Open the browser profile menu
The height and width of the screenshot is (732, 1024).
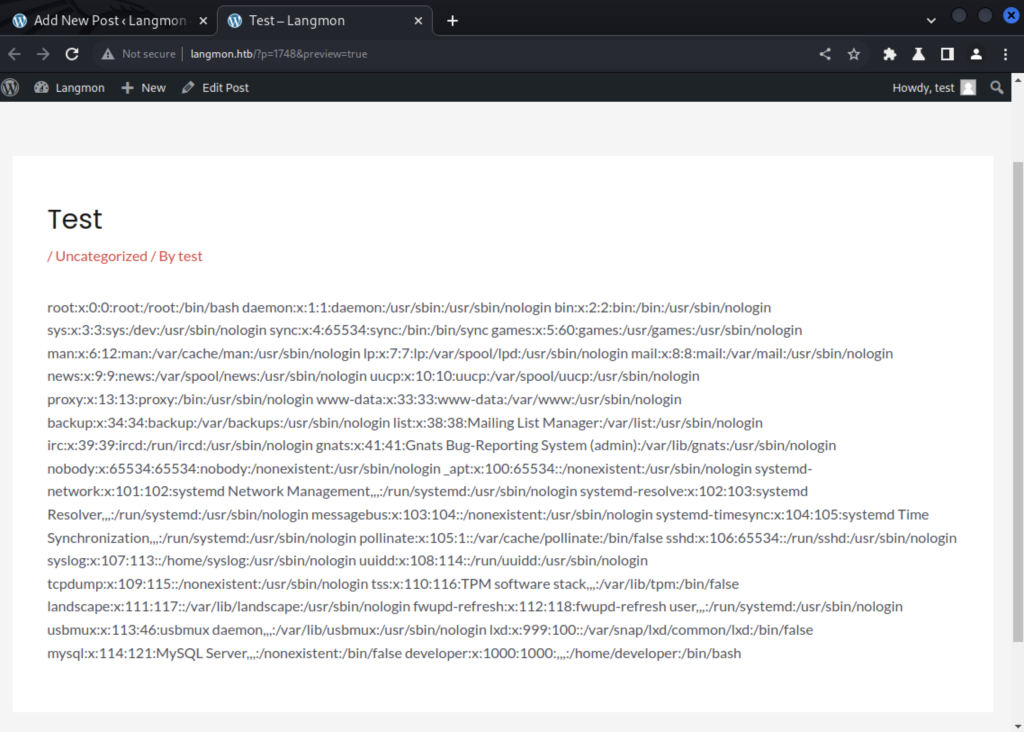(976, 54)
